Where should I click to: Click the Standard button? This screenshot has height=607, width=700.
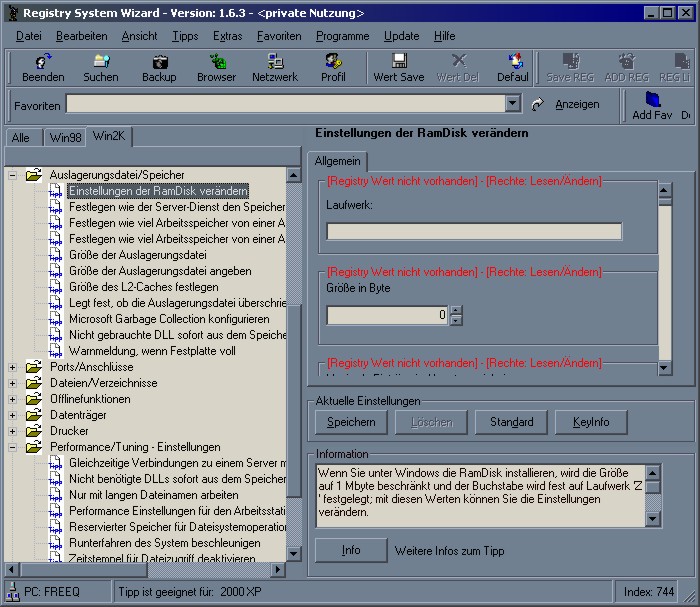[511, 422]
